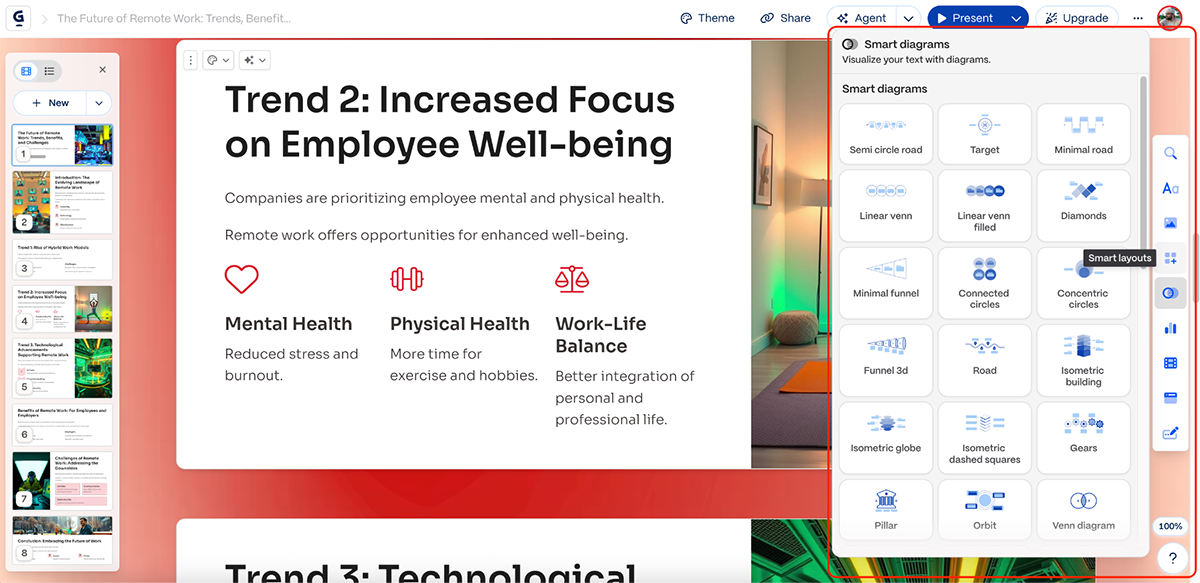The image size is (1200, 583).
Task: Select slide 7 thumbnail in the panel
Action: [64, 481]
